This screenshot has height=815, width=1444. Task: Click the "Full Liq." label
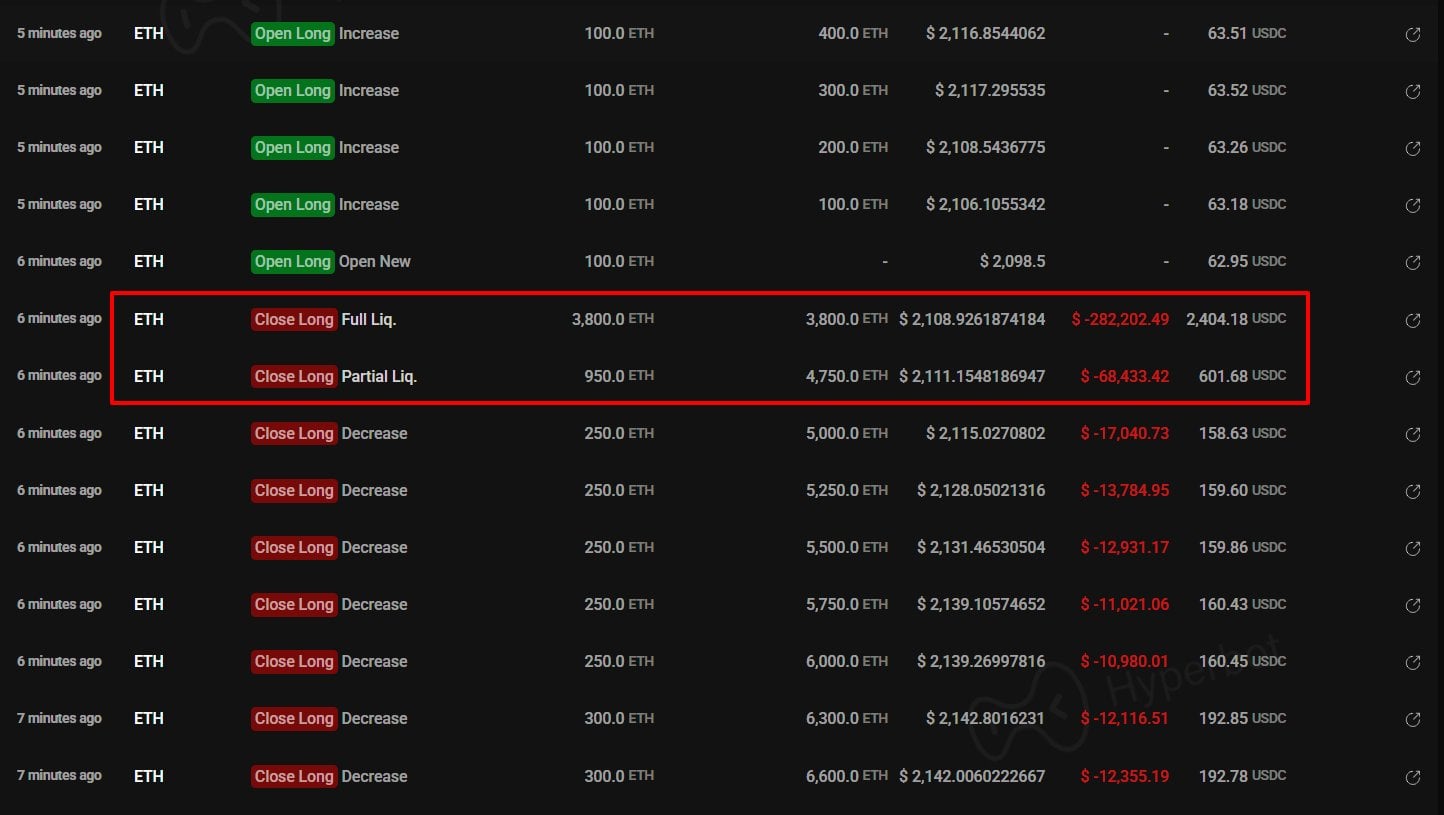(x=369, y=319)
